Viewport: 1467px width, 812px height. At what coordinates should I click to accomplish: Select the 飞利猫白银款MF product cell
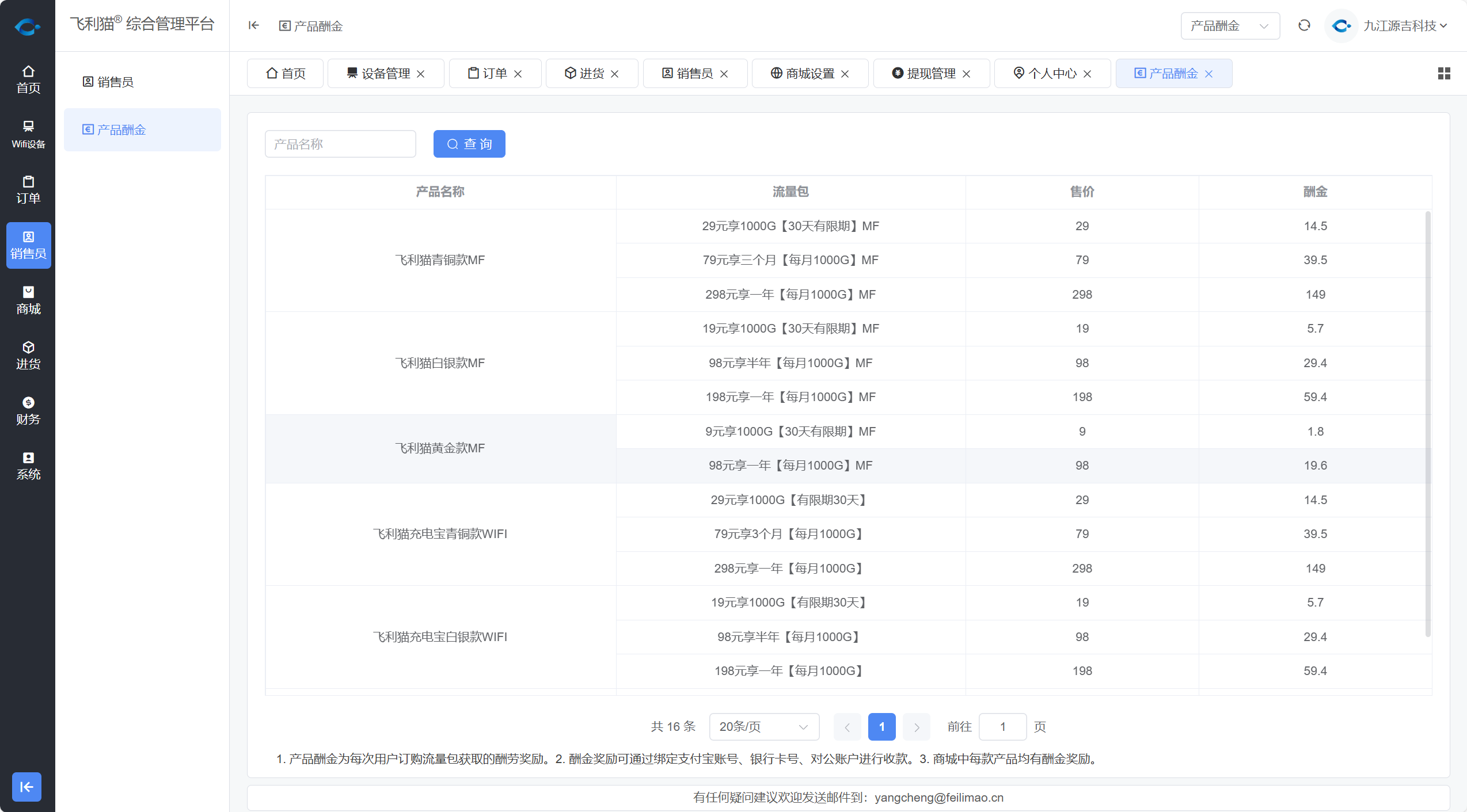point(440,363)
